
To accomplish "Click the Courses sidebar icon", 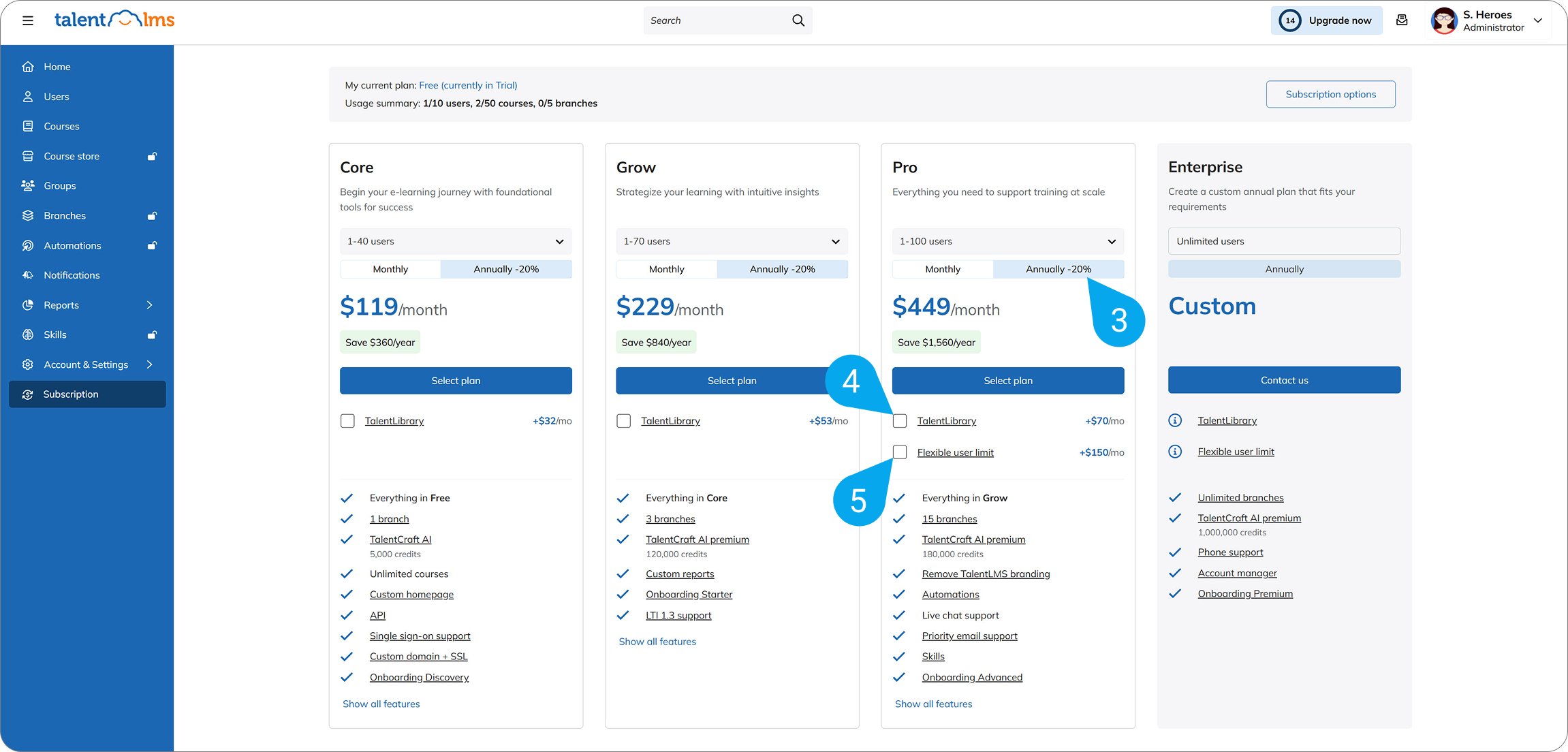I will pyautogui.click(x=28, y=126).
